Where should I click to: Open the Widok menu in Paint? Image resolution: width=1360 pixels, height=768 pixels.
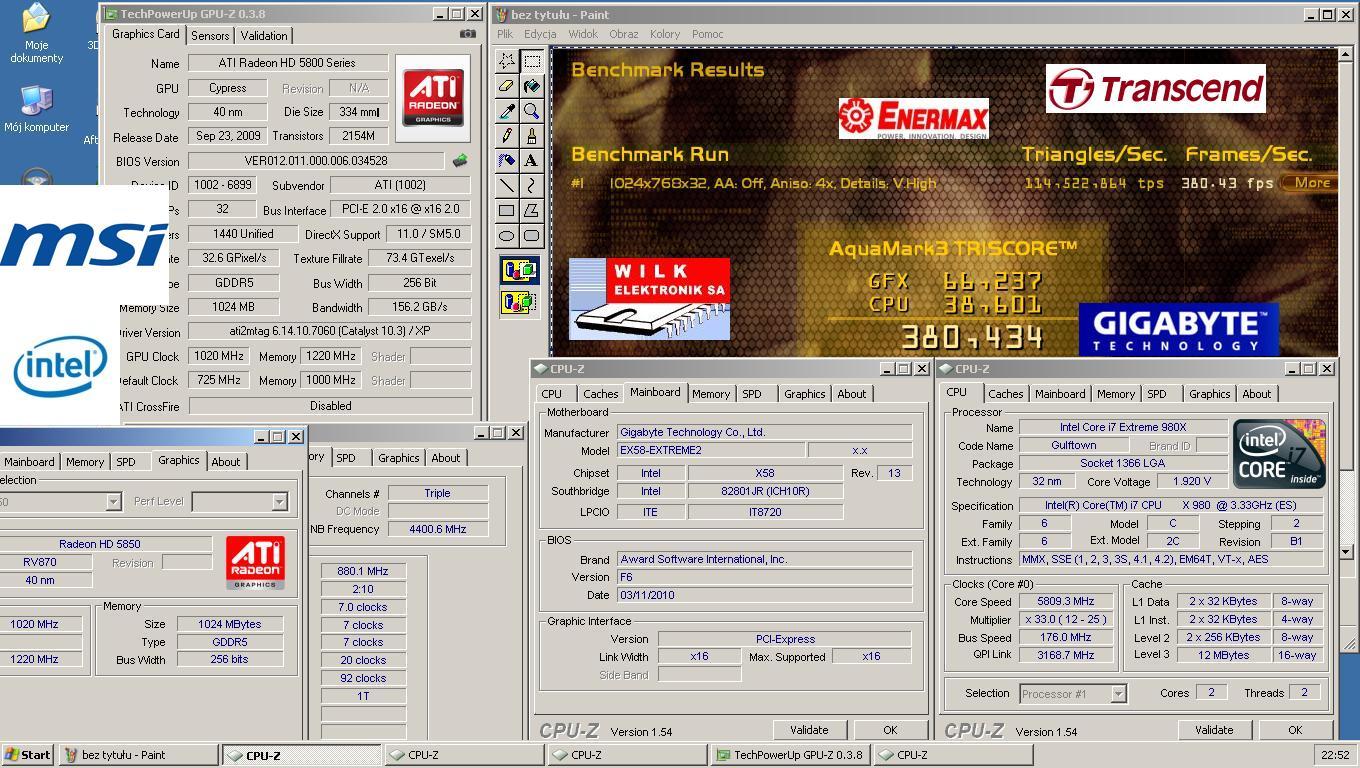coord(583,34)
